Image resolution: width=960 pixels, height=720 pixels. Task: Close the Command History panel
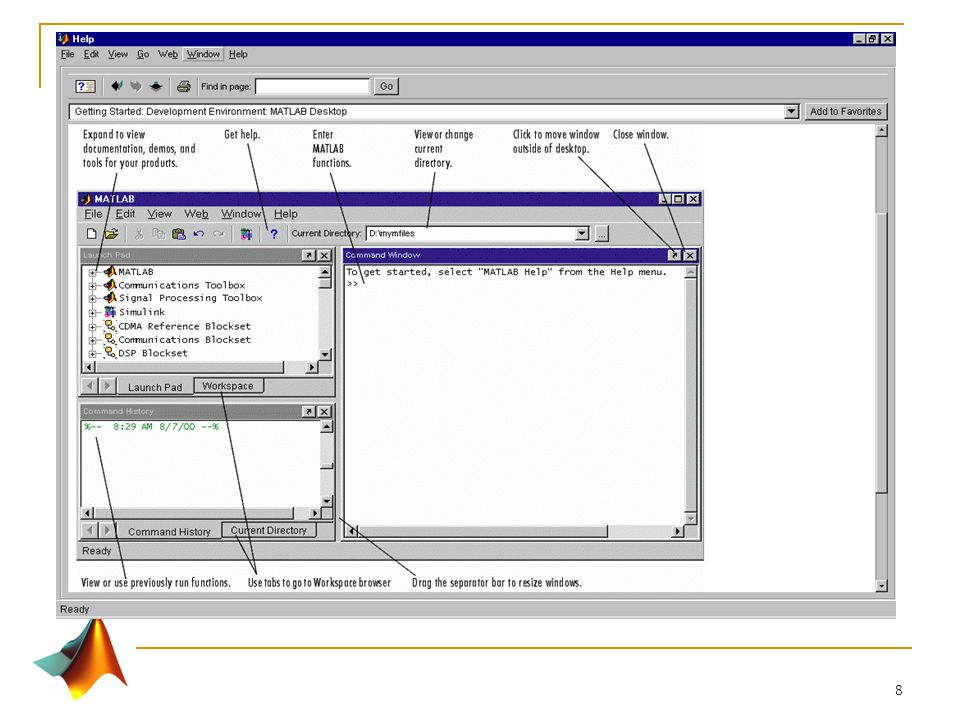pos(324,412)
